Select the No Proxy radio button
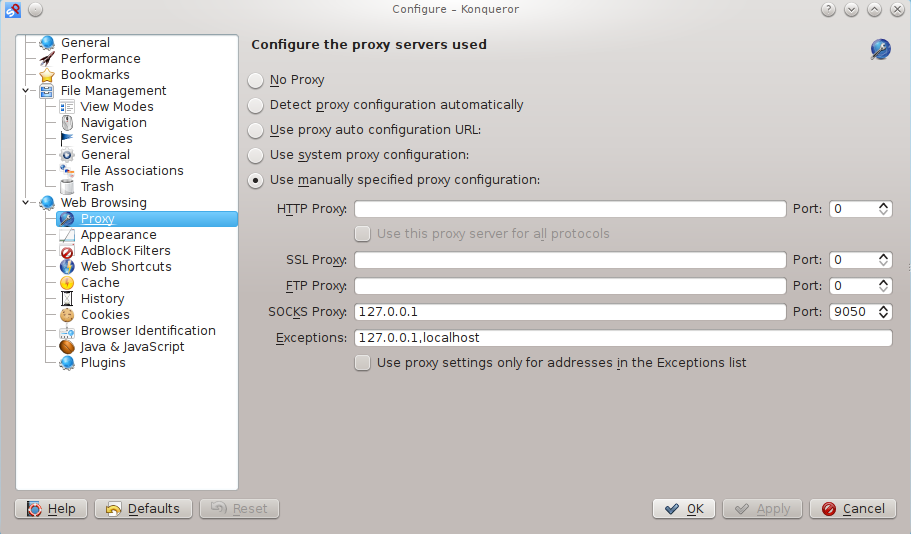The height and width of the screenshot is (534, 911). tap(256, 80)
